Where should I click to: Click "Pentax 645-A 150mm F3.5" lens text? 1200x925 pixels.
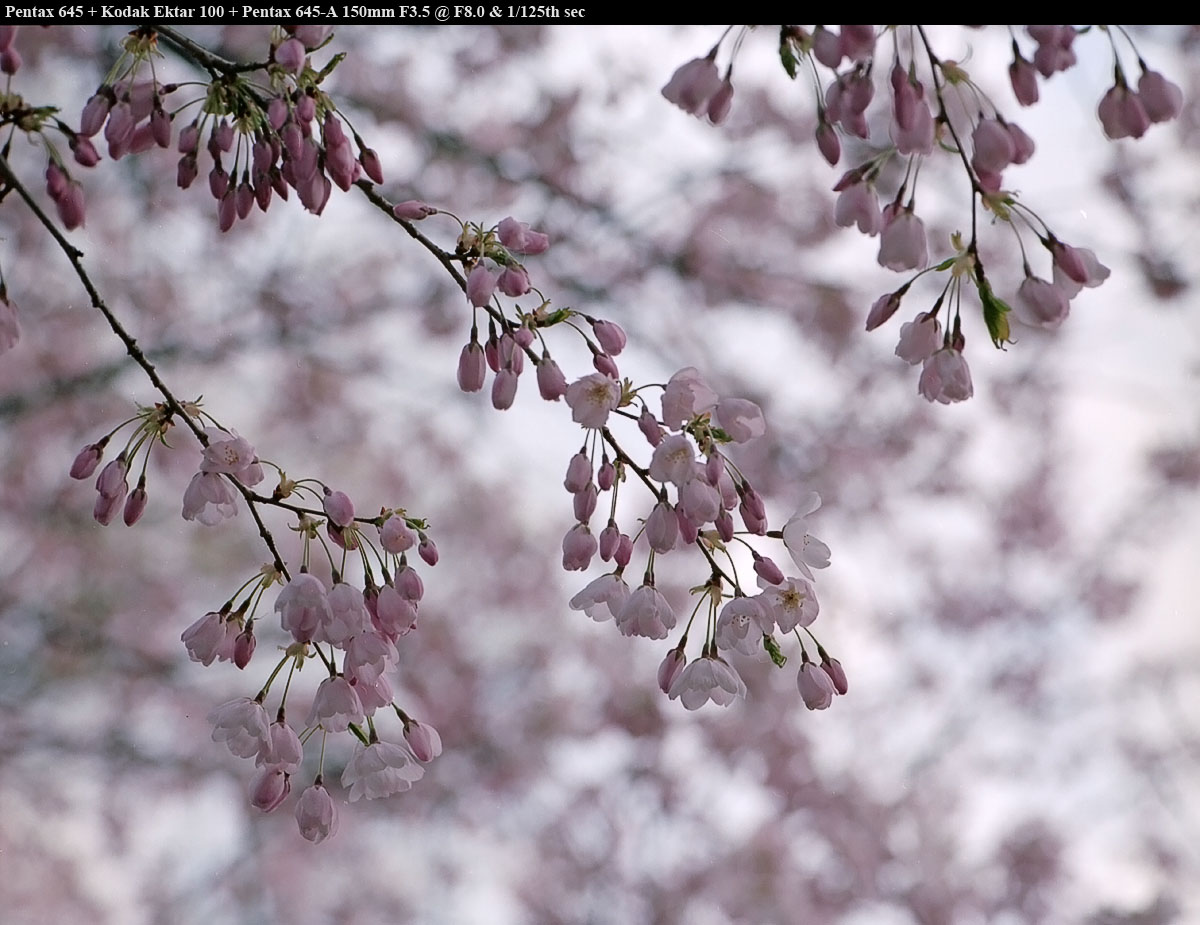click(336, 12)
